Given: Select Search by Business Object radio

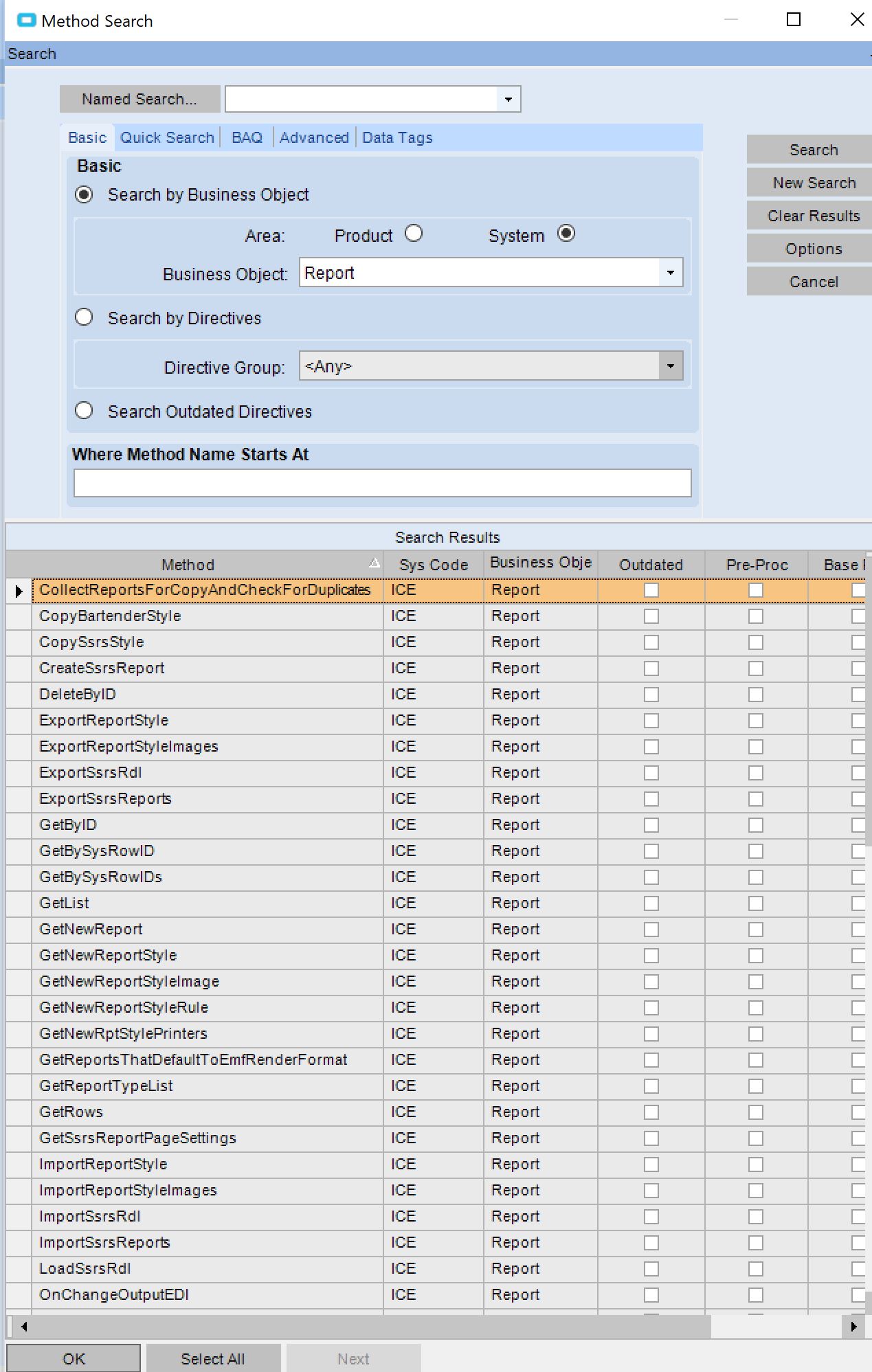Looking at the screenshot, I should point(84,194).
